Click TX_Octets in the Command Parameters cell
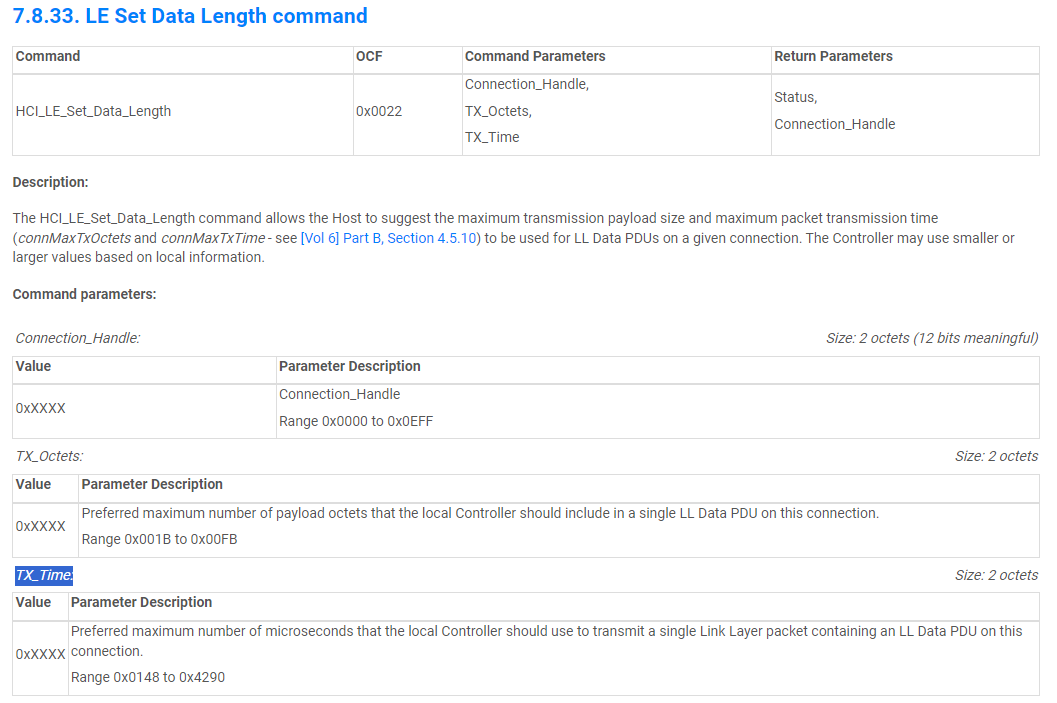Screen dimensions: 1057x703 [498, 111]
